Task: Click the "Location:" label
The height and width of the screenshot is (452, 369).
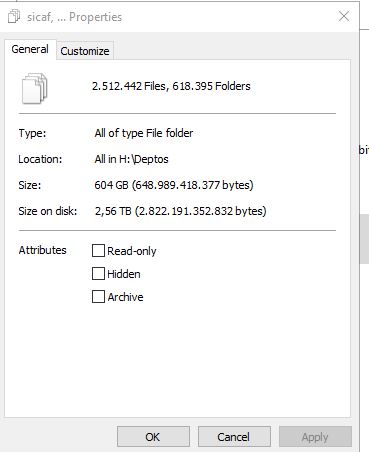Action: point(40,159)
